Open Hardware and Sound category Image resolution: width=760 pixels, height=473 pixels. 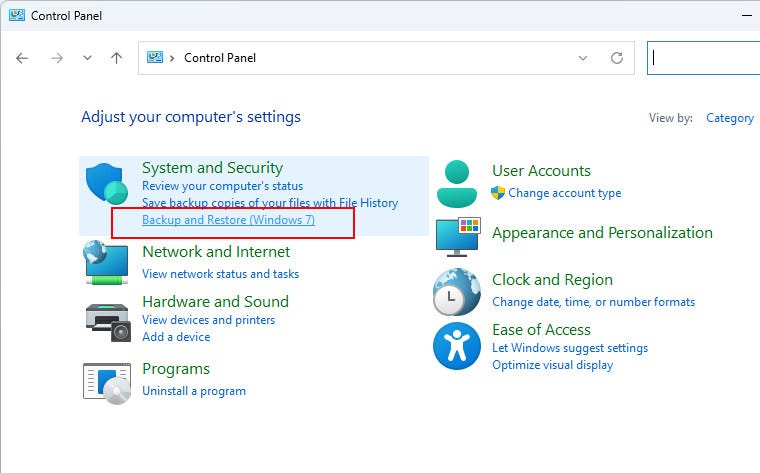coord(215,301)
